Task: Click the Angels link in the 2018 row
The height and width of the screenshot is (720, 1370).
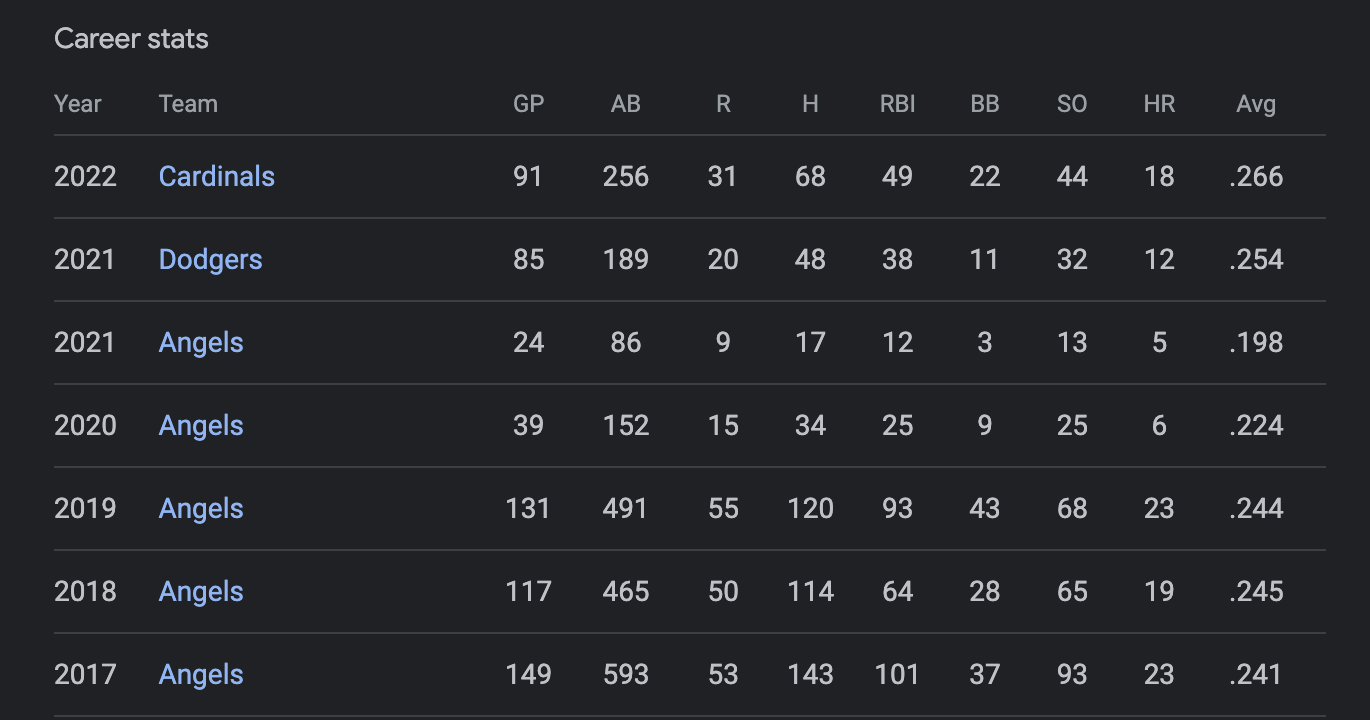Action: (x=201, y=592)
